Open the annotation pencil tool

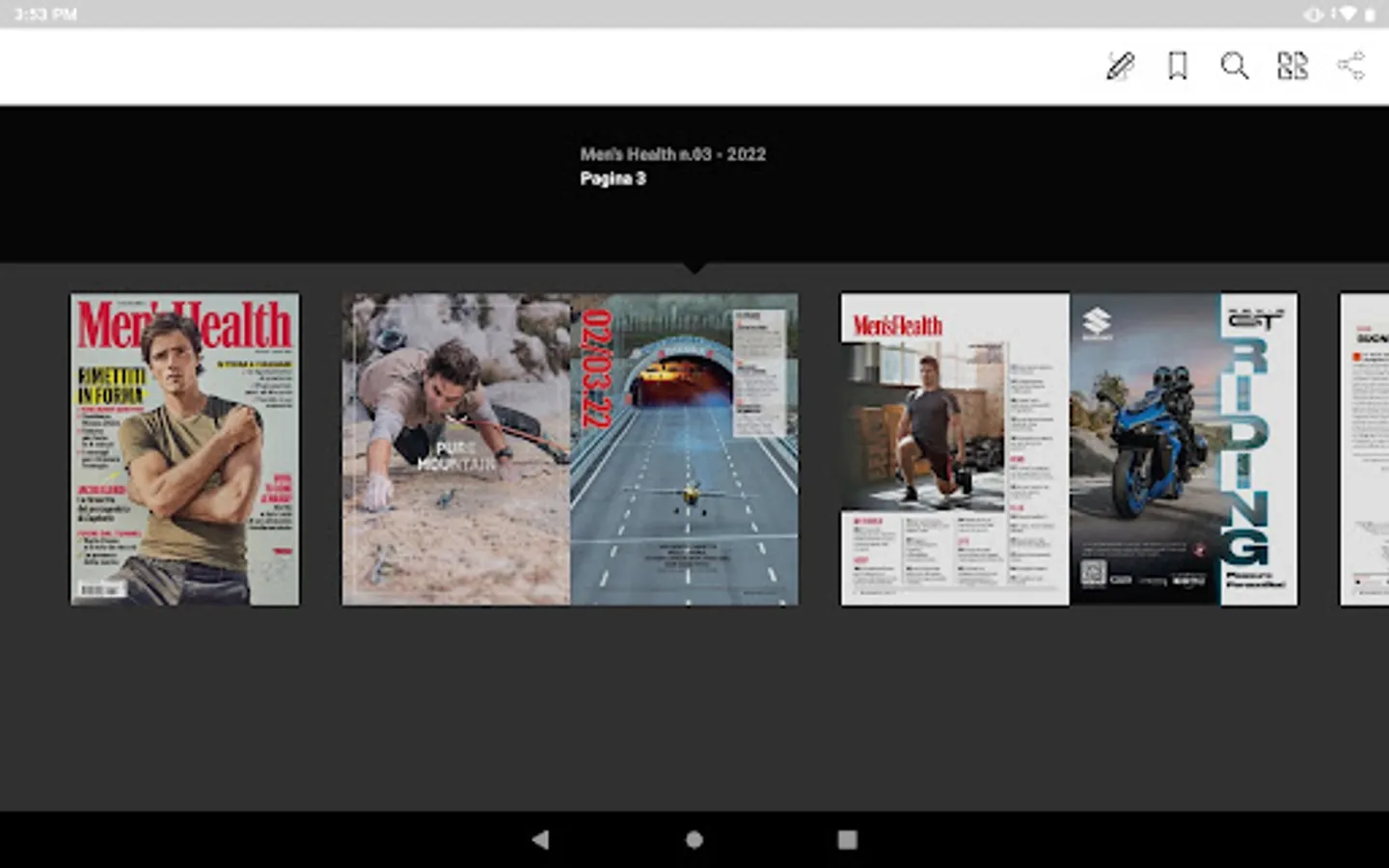tap(1120, 67)
